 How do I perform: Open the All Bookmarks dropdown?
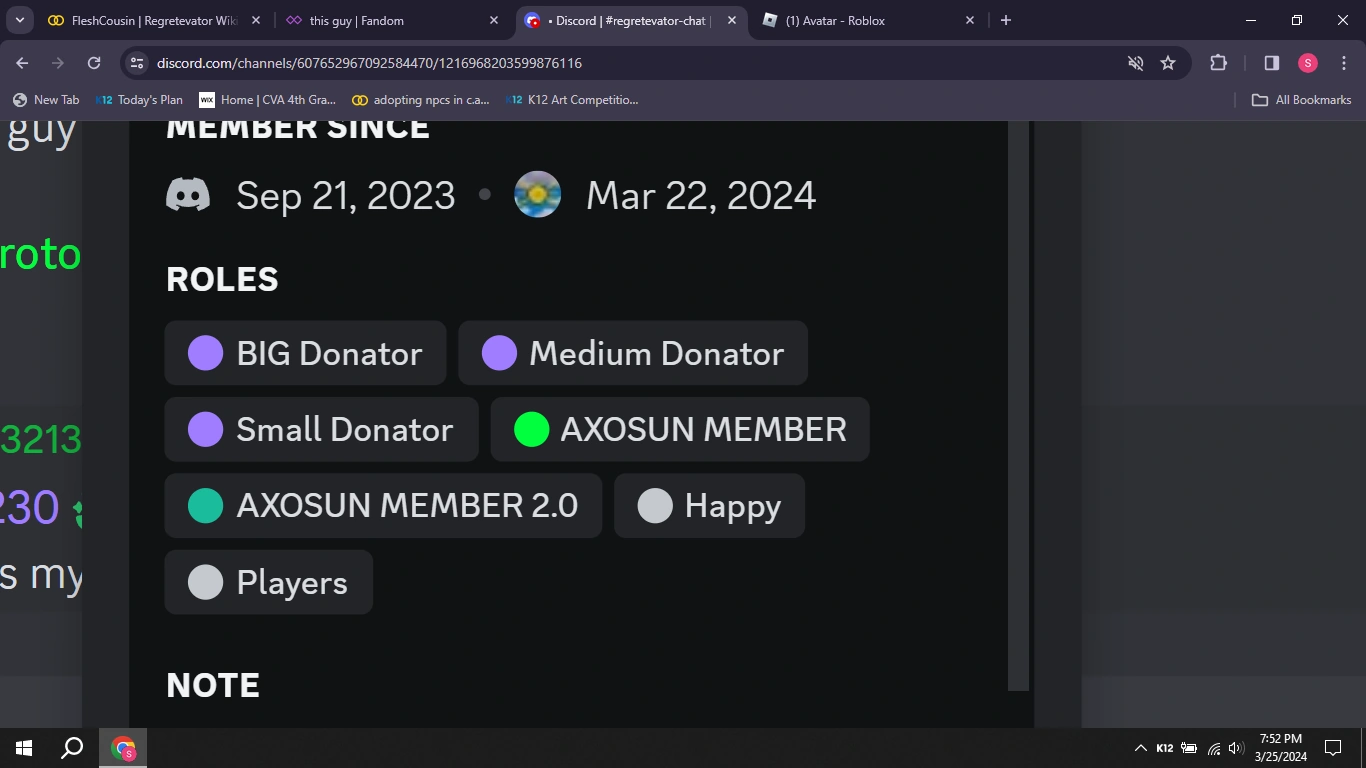pos(1301,99)
